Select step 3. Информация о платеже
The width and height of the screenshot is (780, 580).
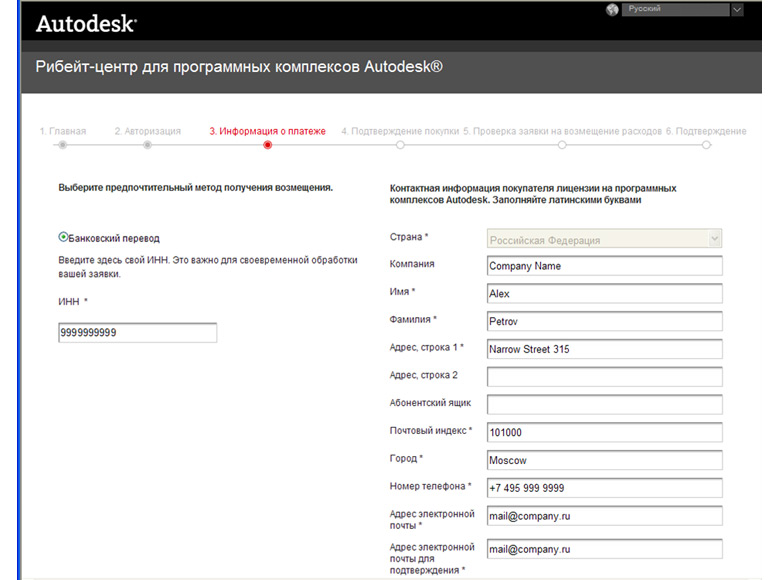point(267,131)
